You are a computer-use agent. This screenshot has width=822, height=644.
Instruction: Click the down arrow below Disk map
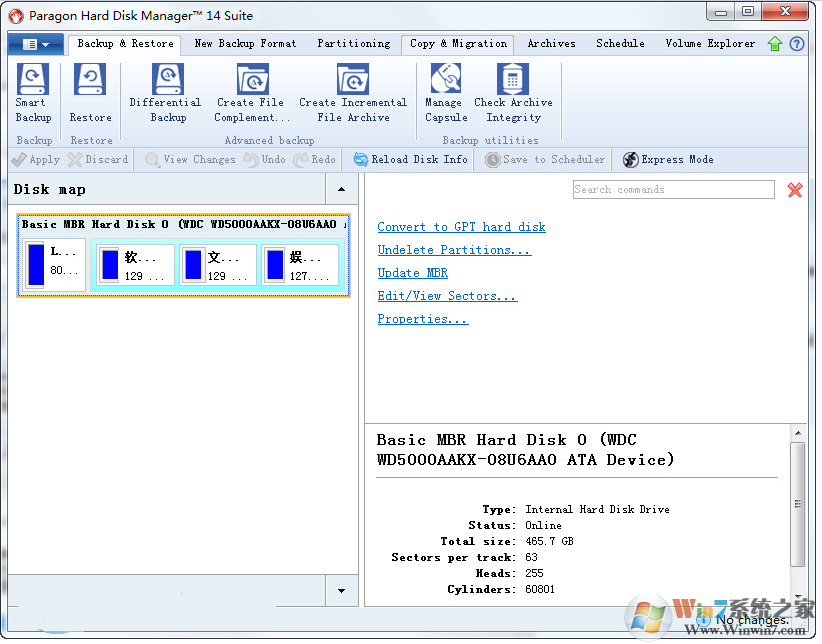341,591
